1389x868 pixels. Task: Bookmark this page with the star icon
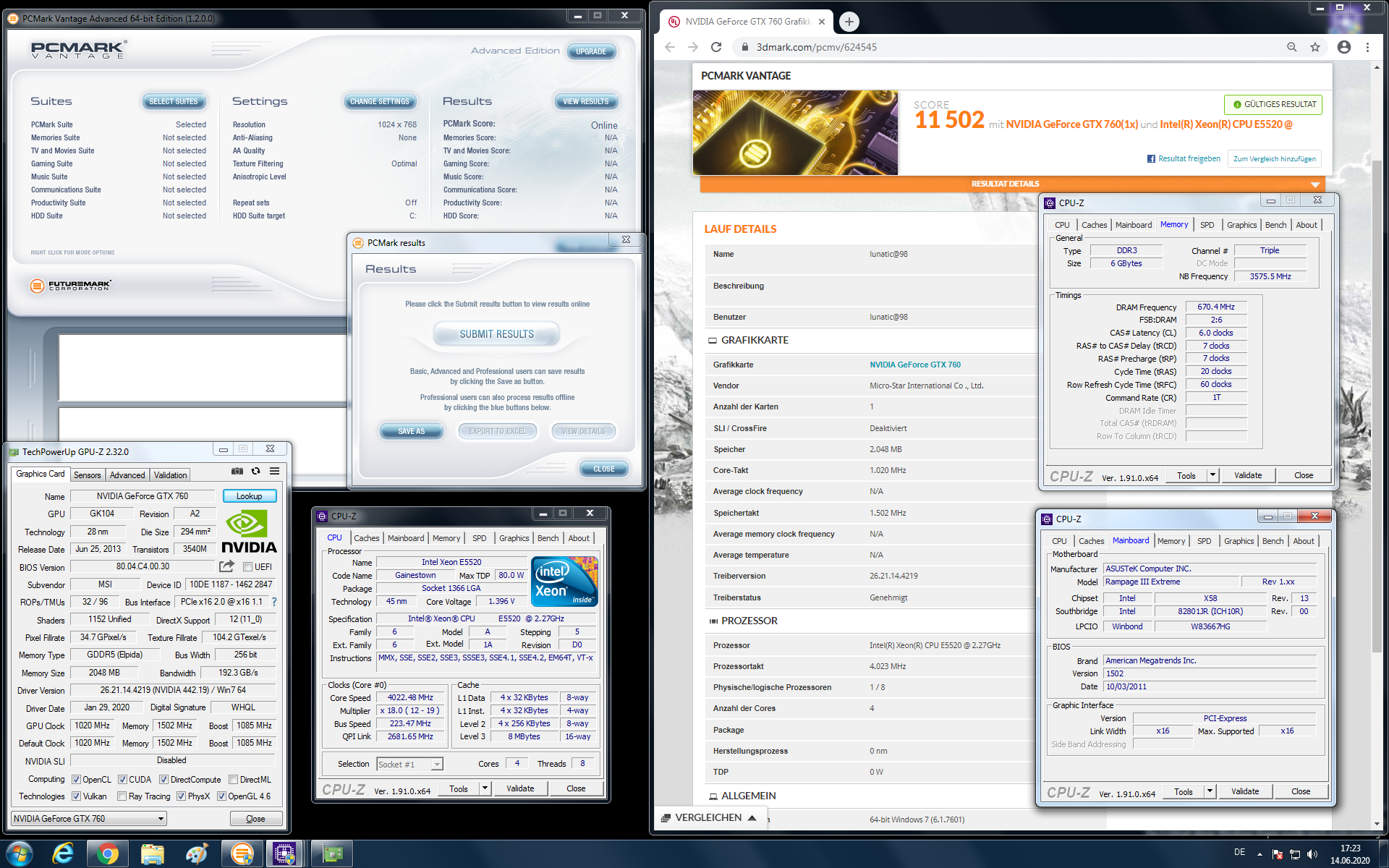pos(1315,47)
